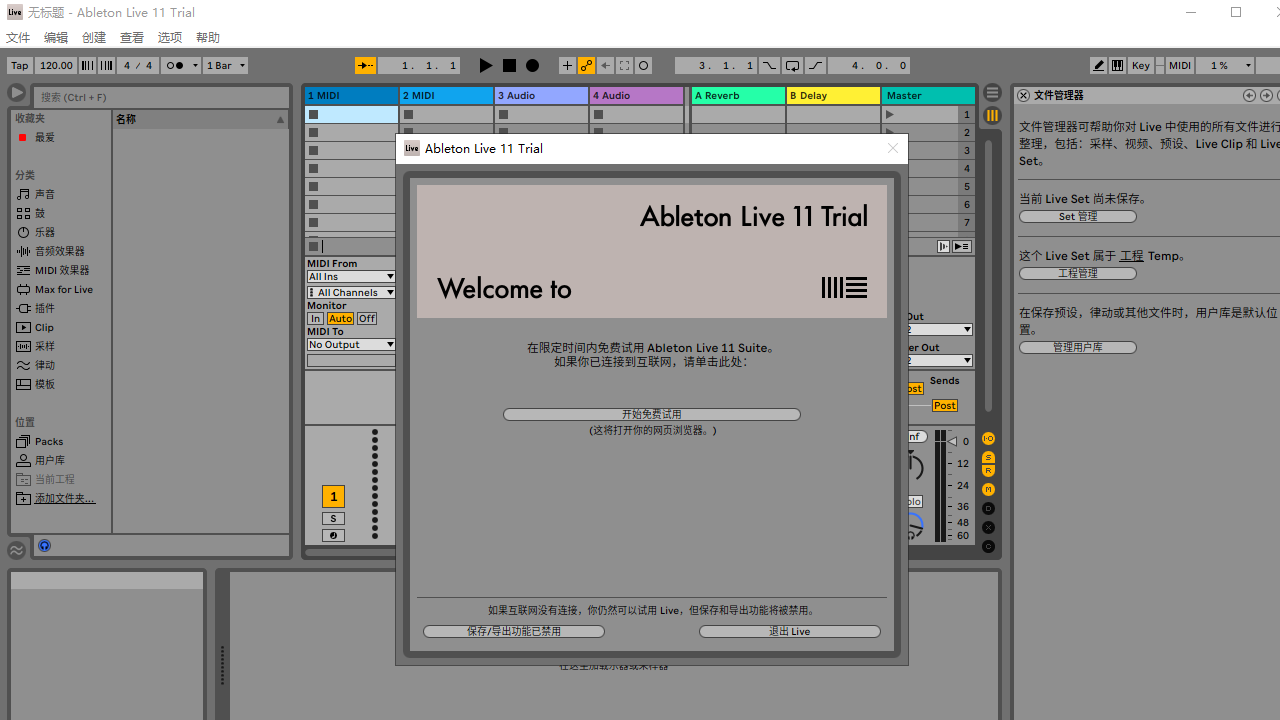Open the All Channels dropdown
Image resolution: width=1280 pixels, height=720 pixels.
351,292
